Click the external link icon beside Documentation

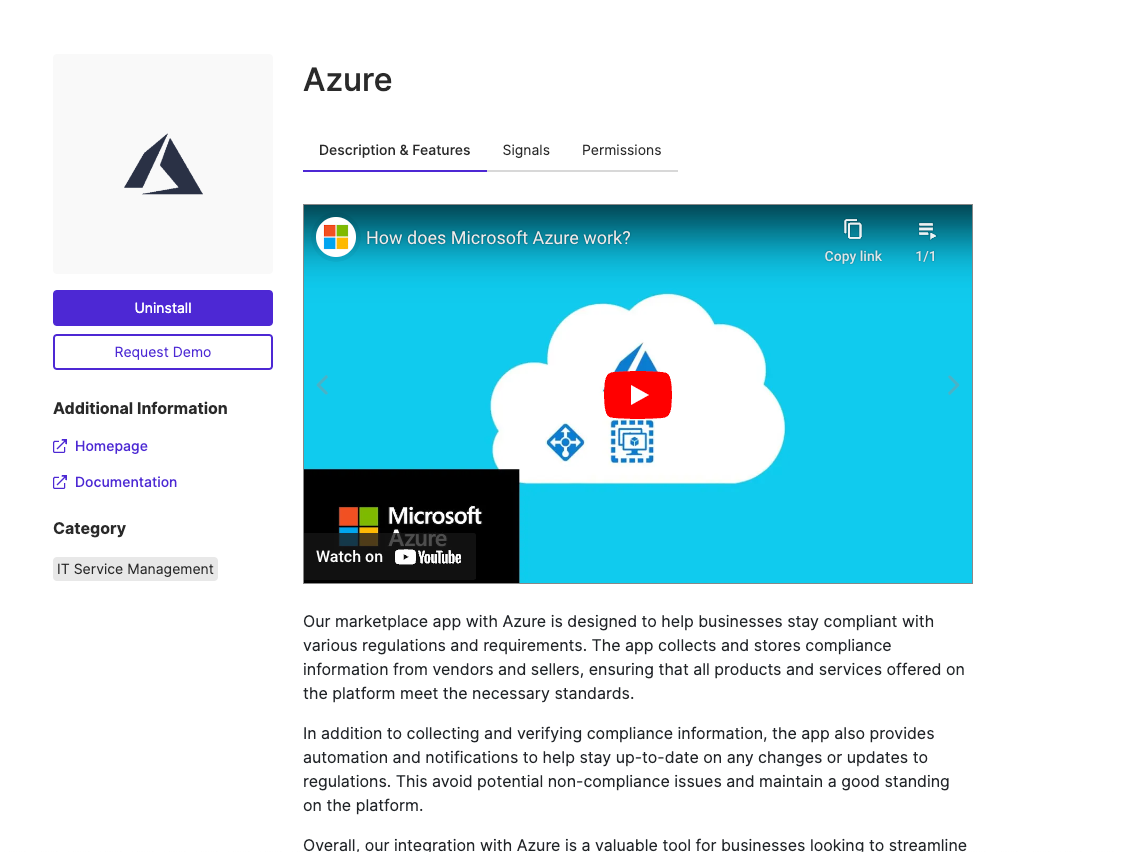(59, 481)
